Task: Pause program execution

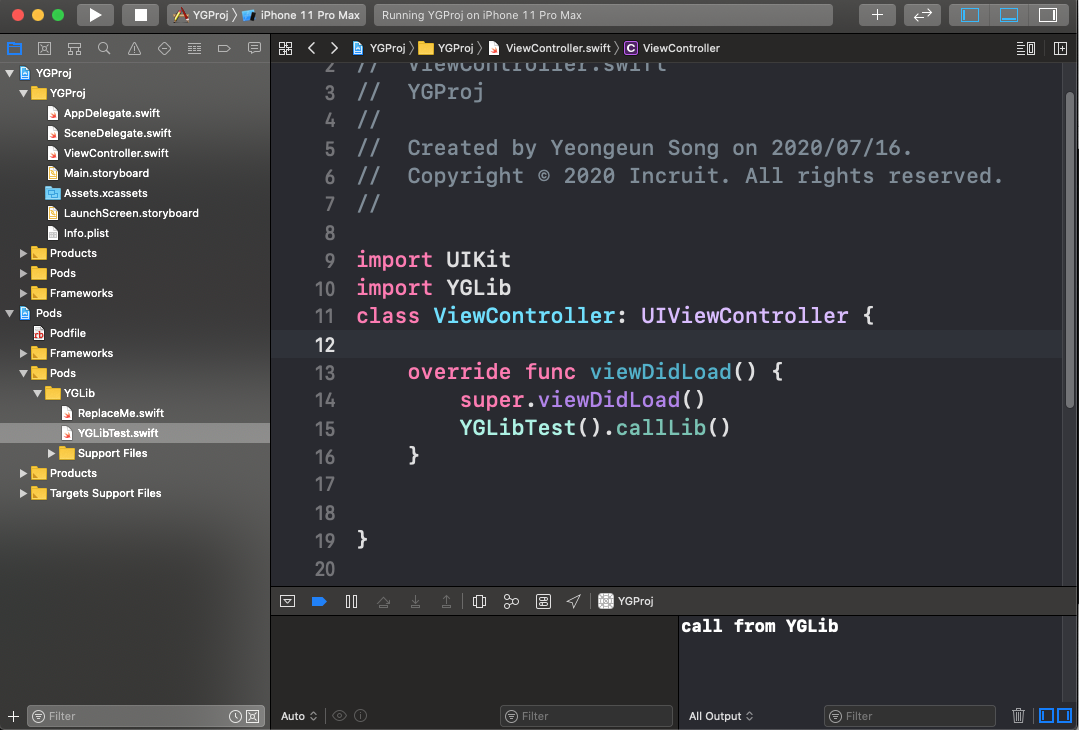Action: tap(351, 601)
